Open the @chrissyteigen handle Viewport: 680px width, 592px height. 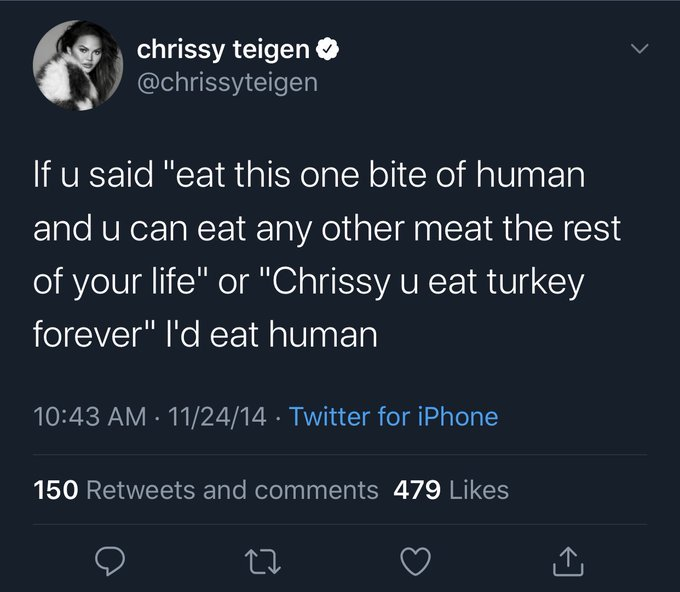click(x=226, y=82)
